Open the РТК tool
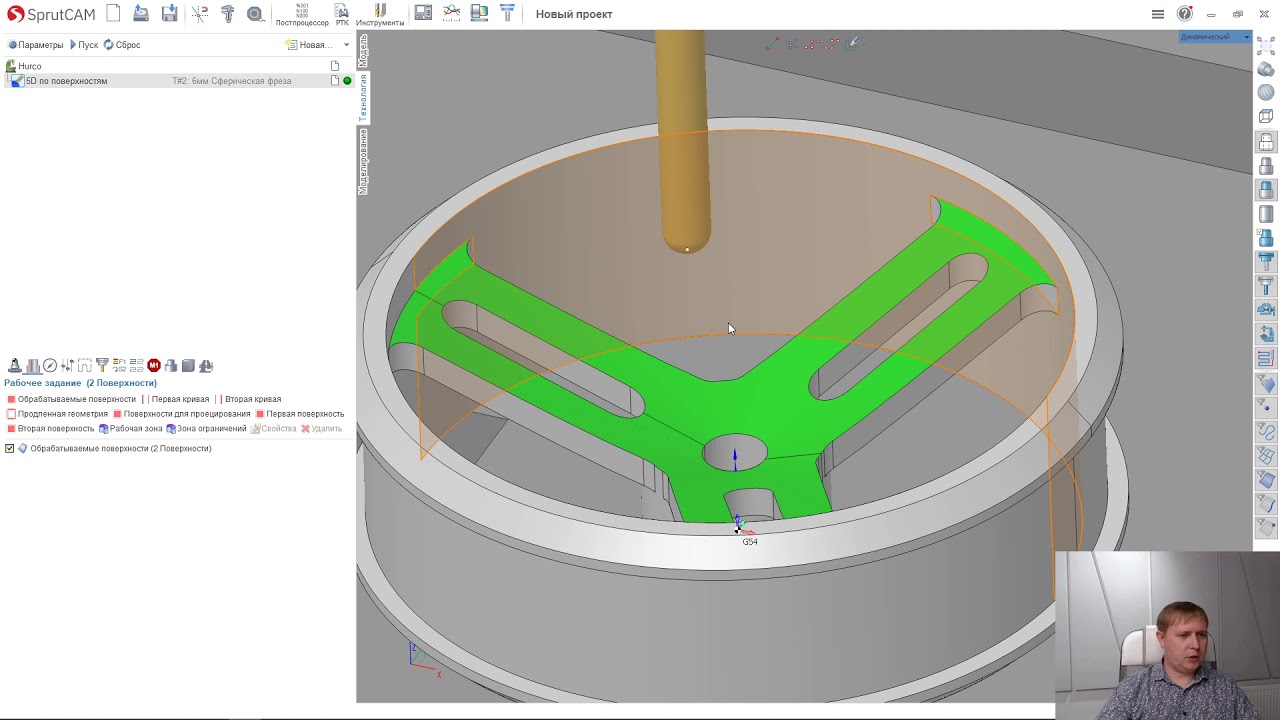 [342, 14]
